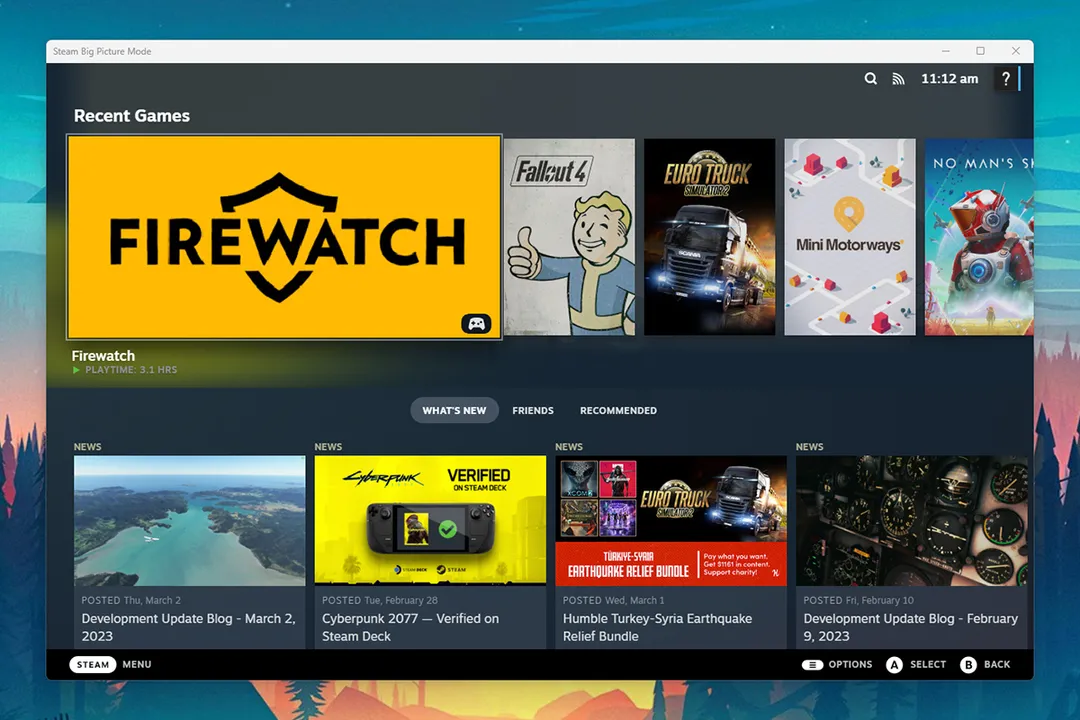Minimize the Steam Big Picture Mode window
Image resolution: width=1080 pixels, height=720 pixels.
(946, 51)
